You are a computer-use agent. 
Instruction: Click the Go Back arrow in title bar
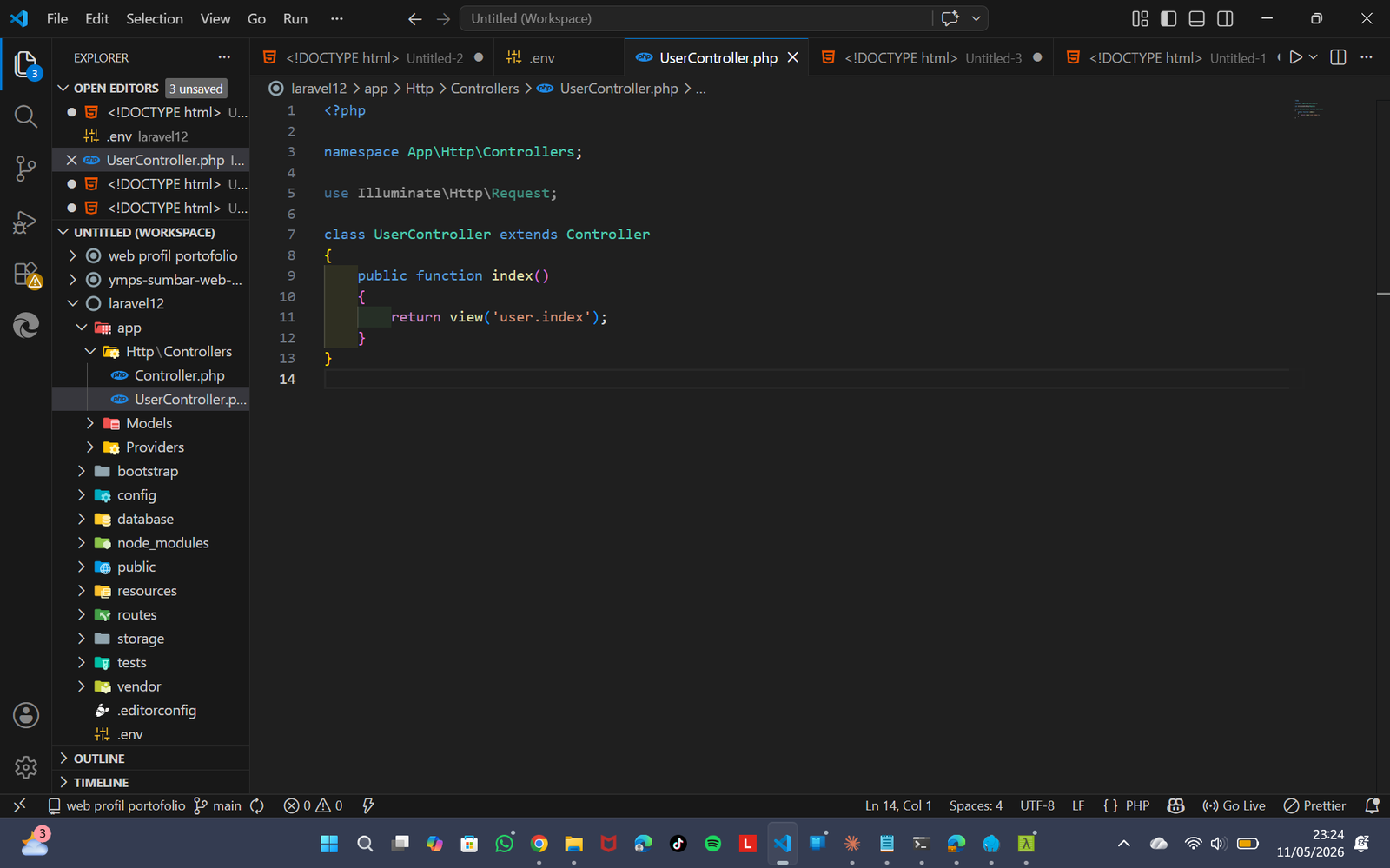click(x=415, y=18)
